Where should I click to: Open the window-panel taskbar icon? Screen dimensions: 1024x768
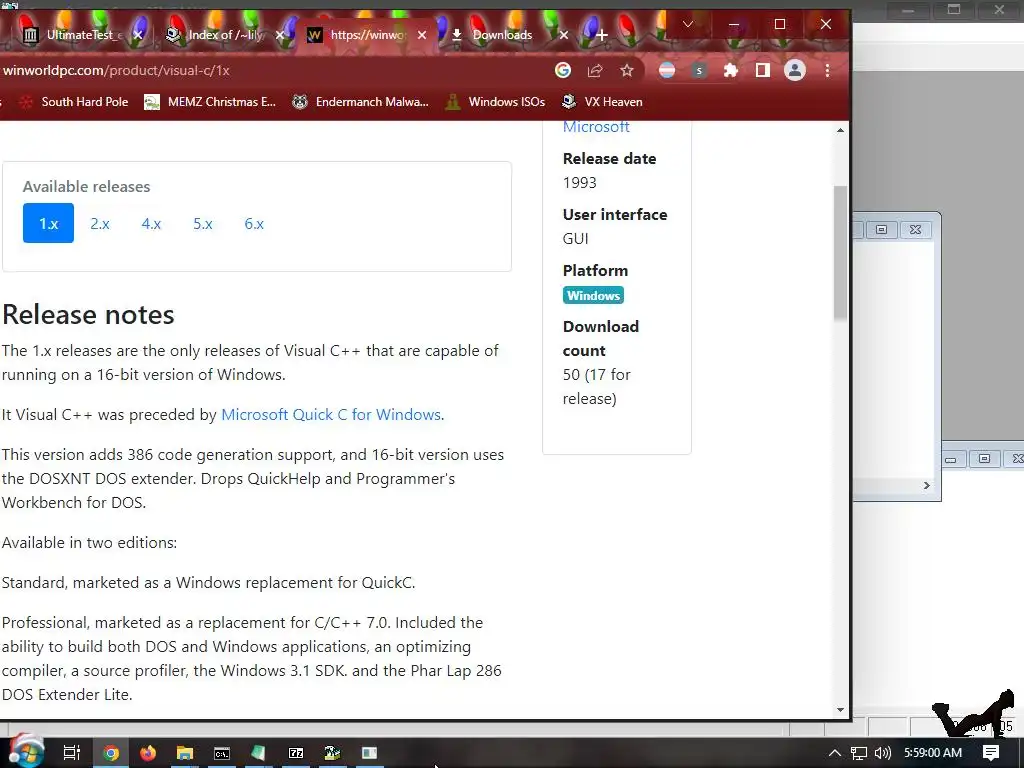(370, 753)
